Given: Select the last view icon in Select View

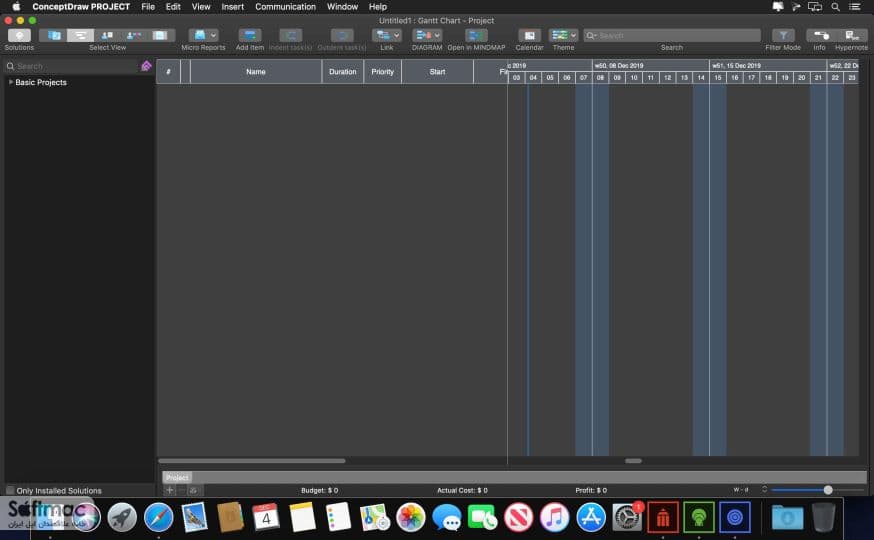Looking at the screenshot, I should click(x=160, y=35).
